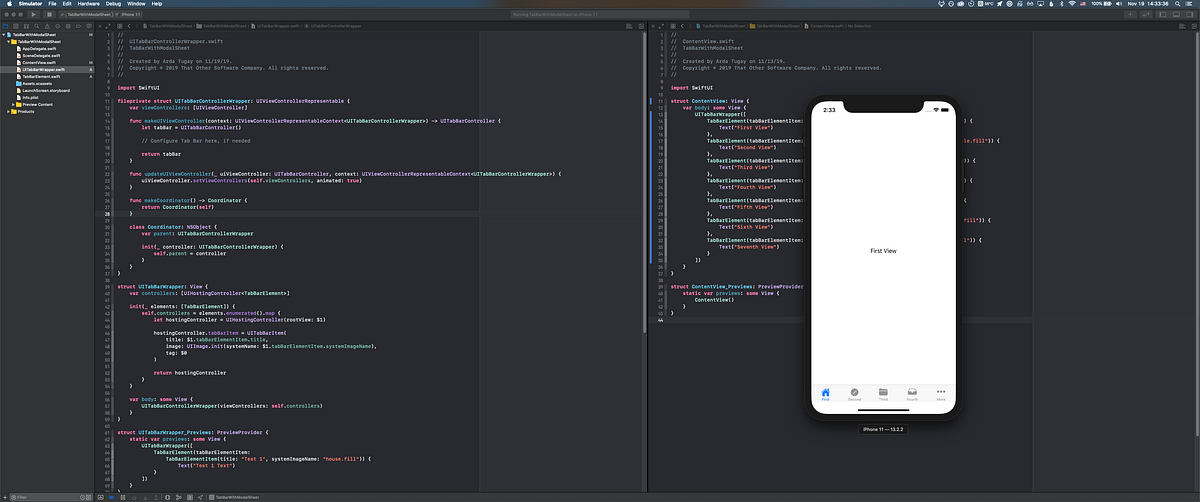Show the Project navigator
Viewport: 1200px width, 502px height.
[5, 26]
